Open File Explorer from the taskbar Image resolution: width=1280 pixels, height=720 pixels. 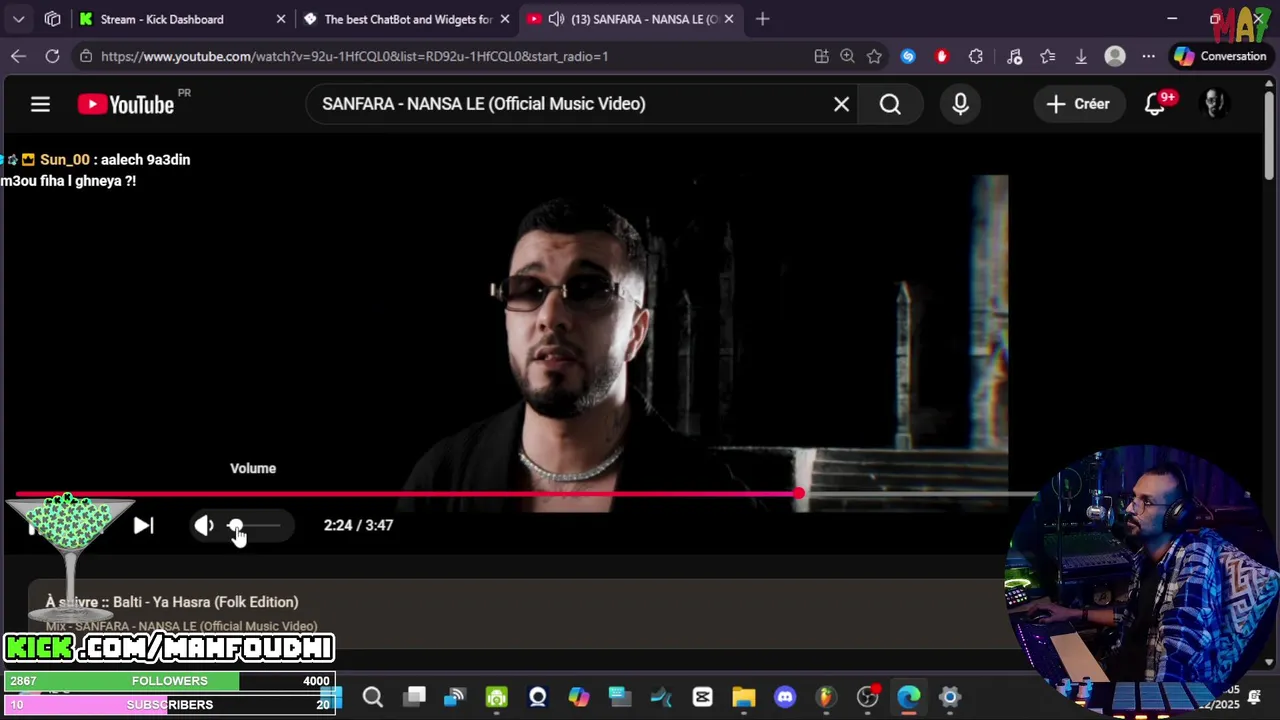(743, 697)
